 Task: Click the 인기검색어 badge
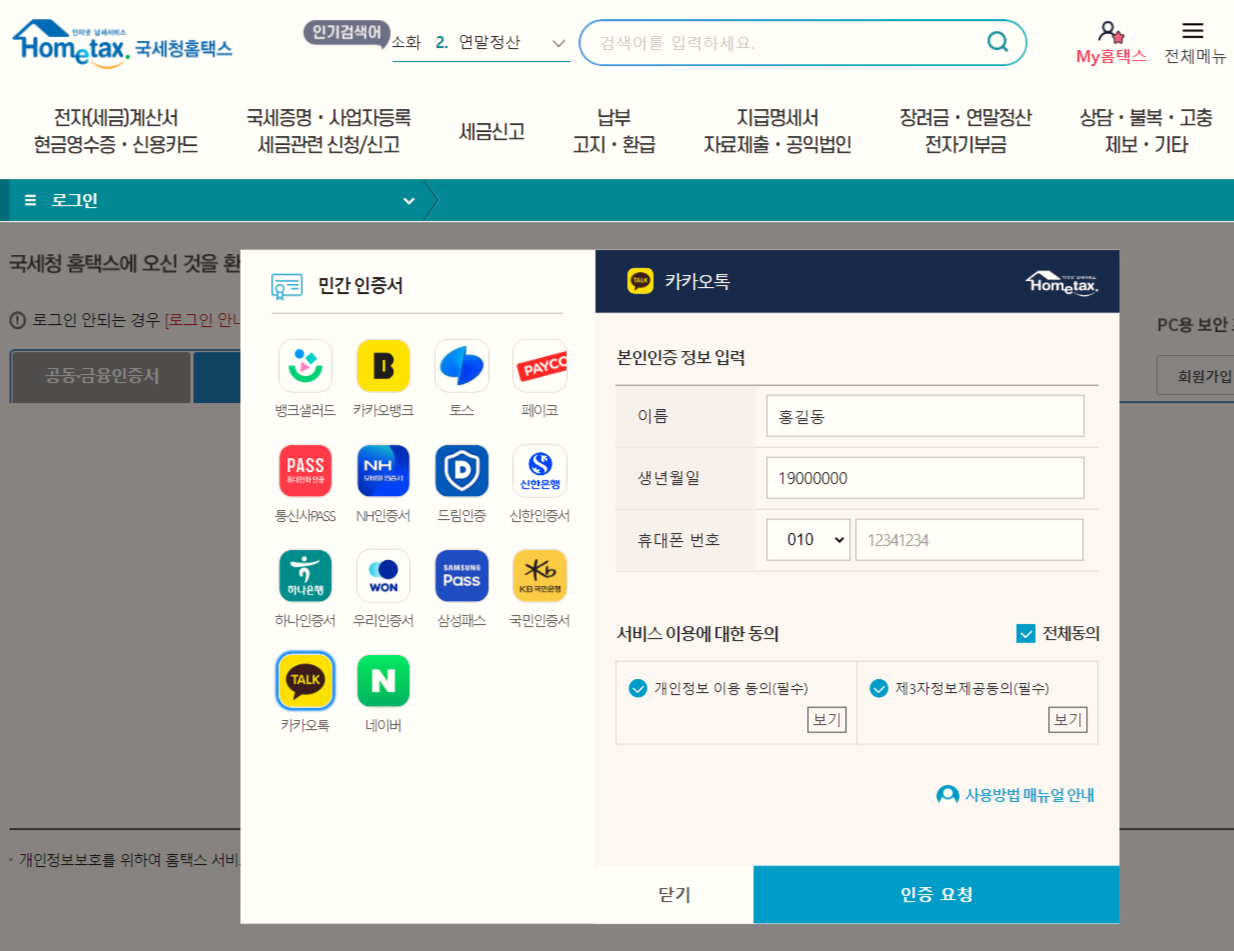pyautogui.click(x=347, y=33)
